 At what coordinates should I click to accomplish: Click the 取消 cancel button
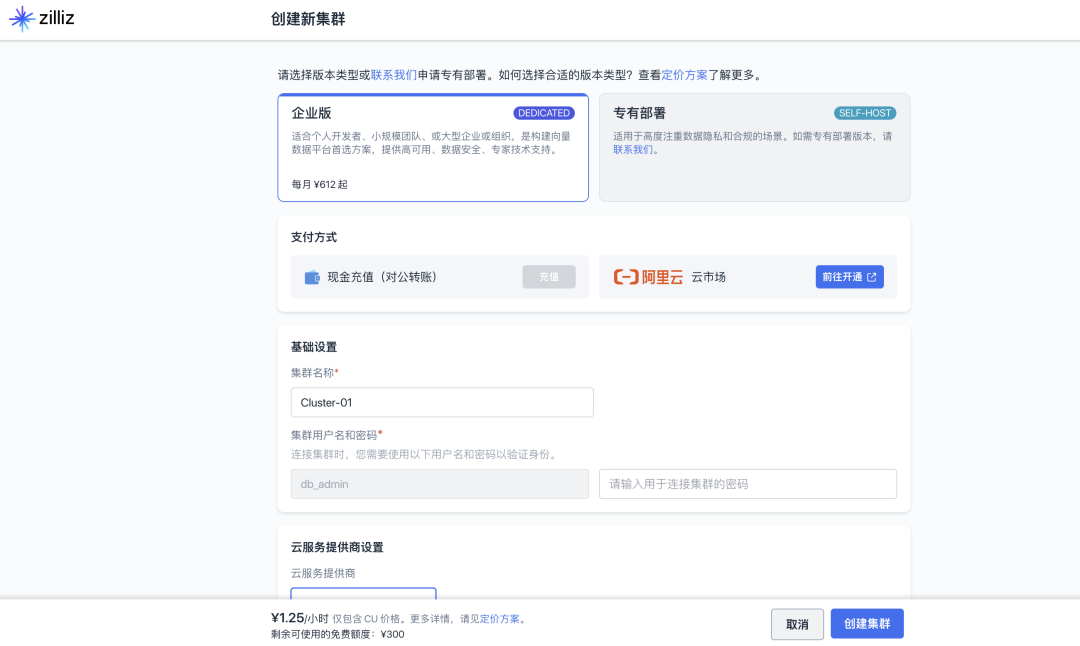797,623
